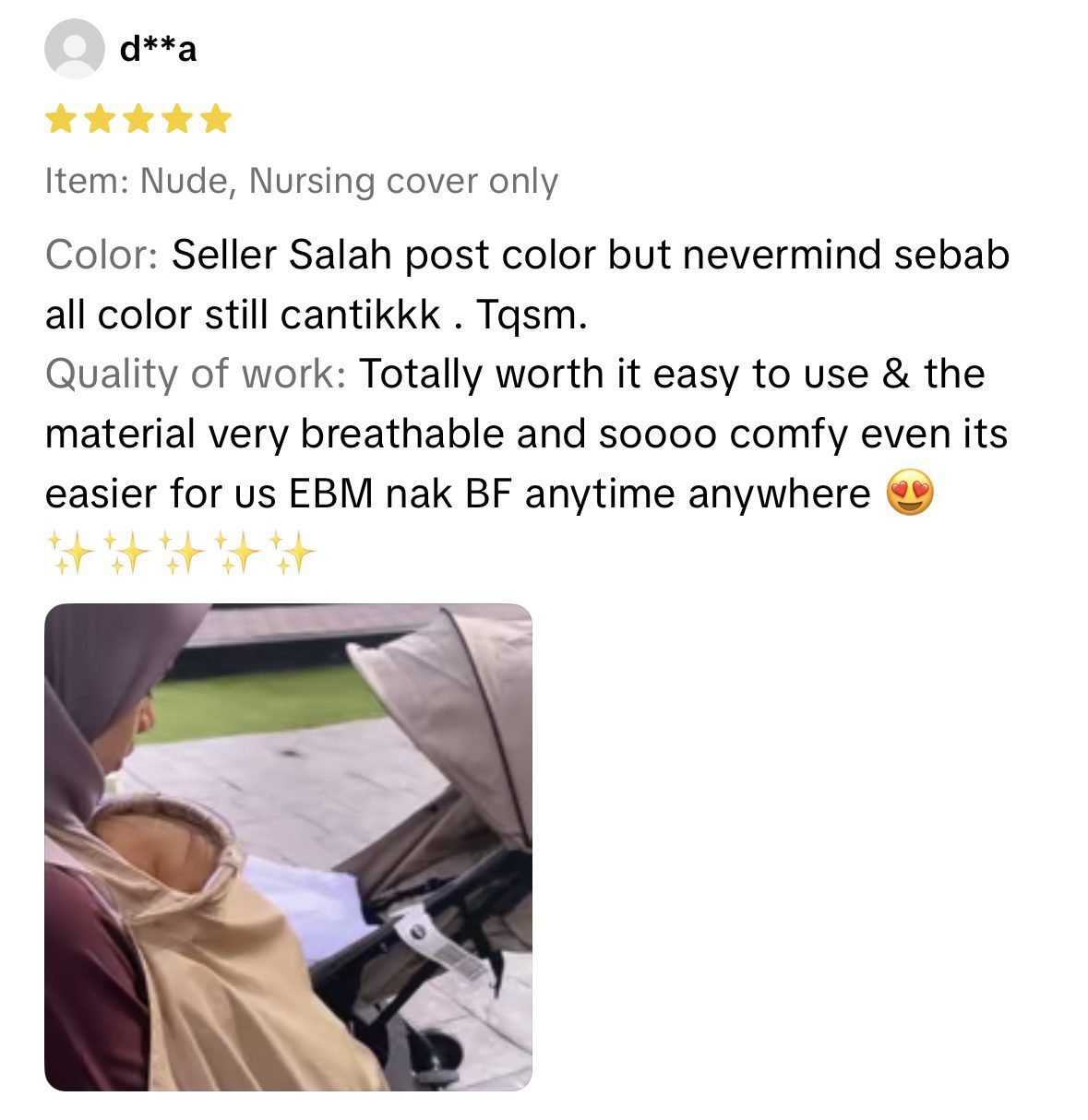Click the last sparkle emoji
The image size is (1088, 1120).
point(292,553)
